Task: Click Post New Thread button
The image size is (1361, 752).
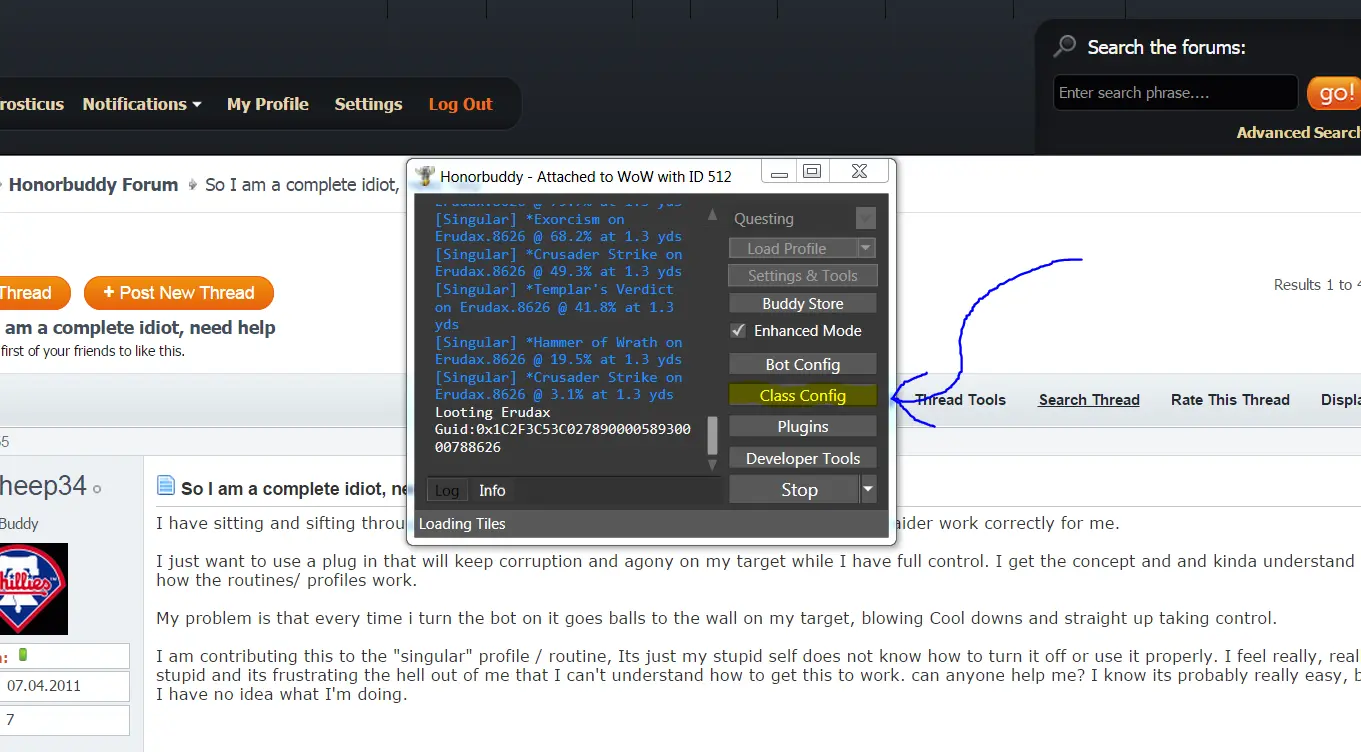Action: click(x=179, y=293)
